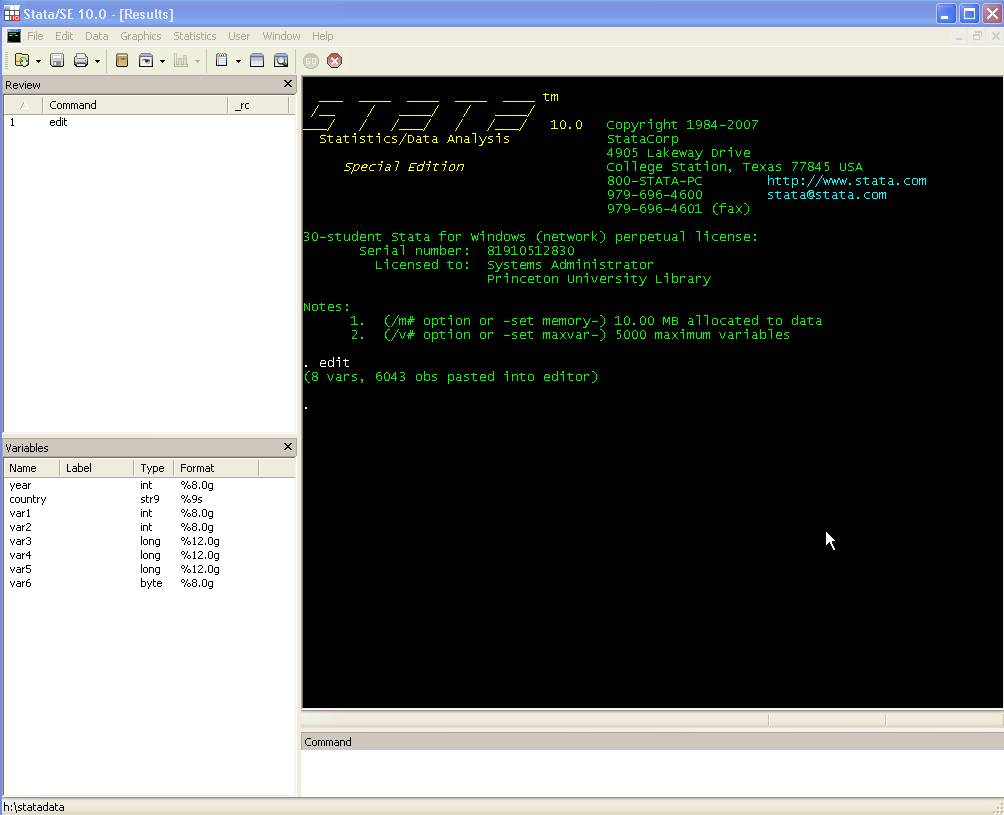Select the edit command in Review
1004x815 pixels.
tap(58, 122)
